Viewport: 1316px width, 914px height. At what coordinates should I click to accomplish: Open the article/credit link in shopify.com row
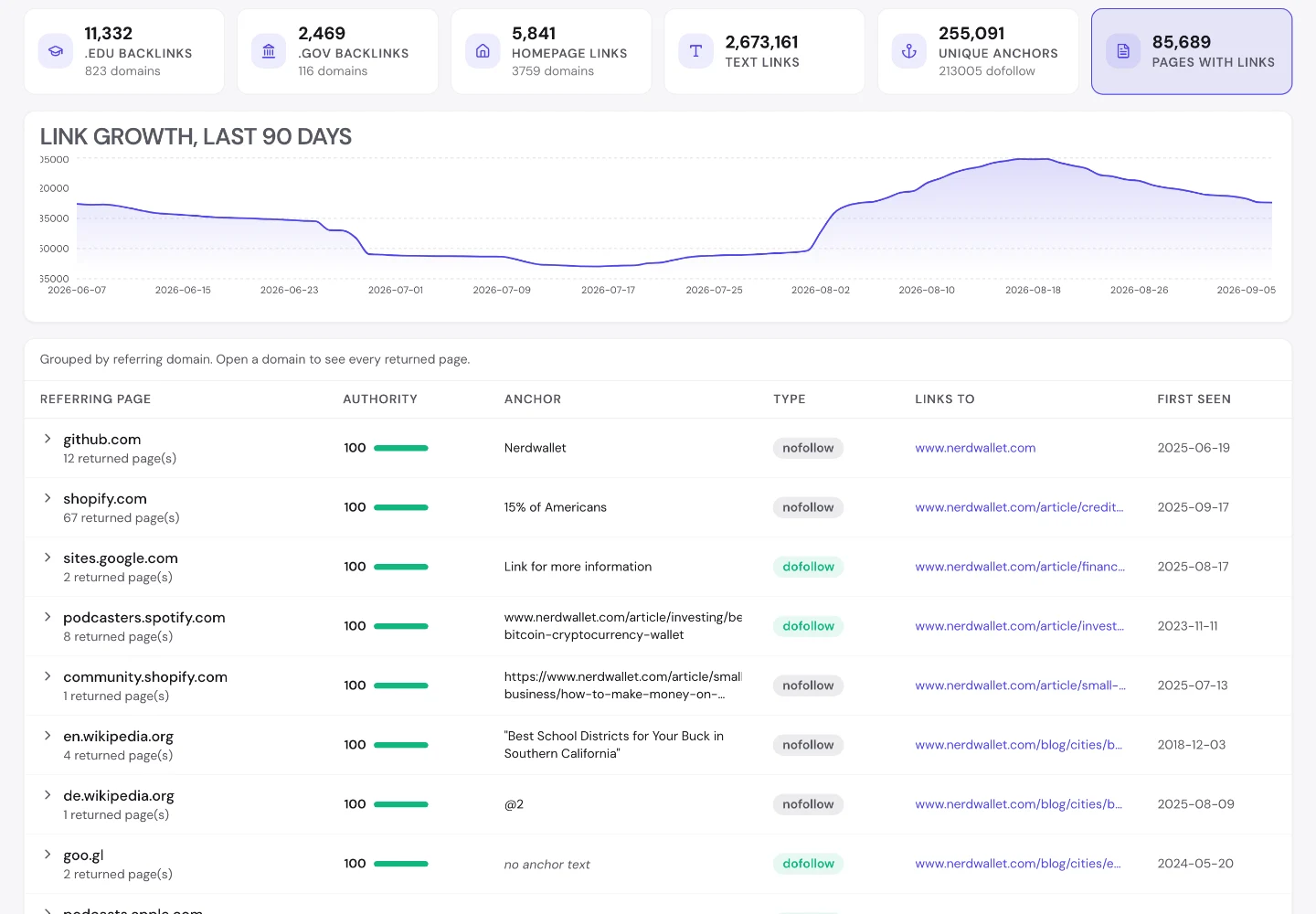pyautogui.click(x=1019, y=507)
